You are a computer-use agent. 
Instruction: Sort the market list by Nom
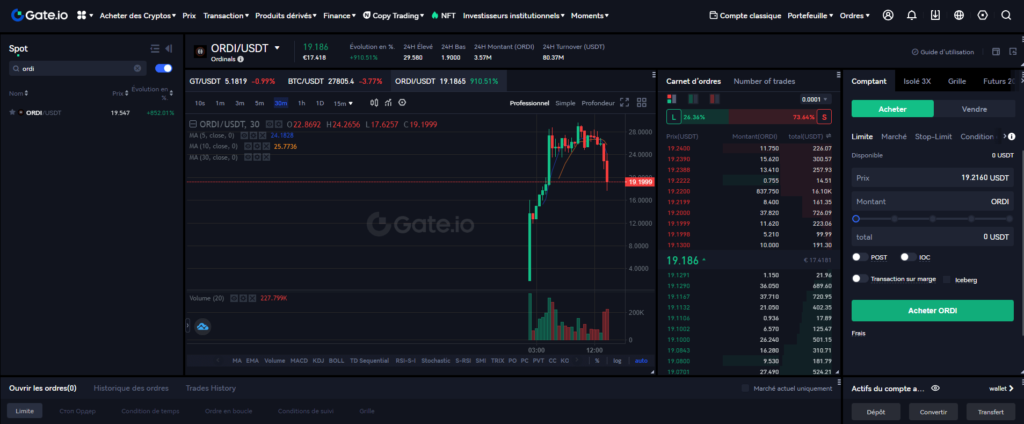[18, 93]
